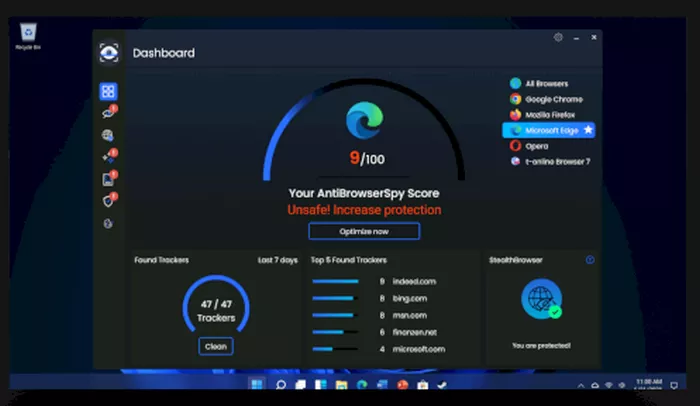The height and width of the screenshot is (406, 700).
Task: Expand hidden system tray icons chevron
Action: (581, 385)
